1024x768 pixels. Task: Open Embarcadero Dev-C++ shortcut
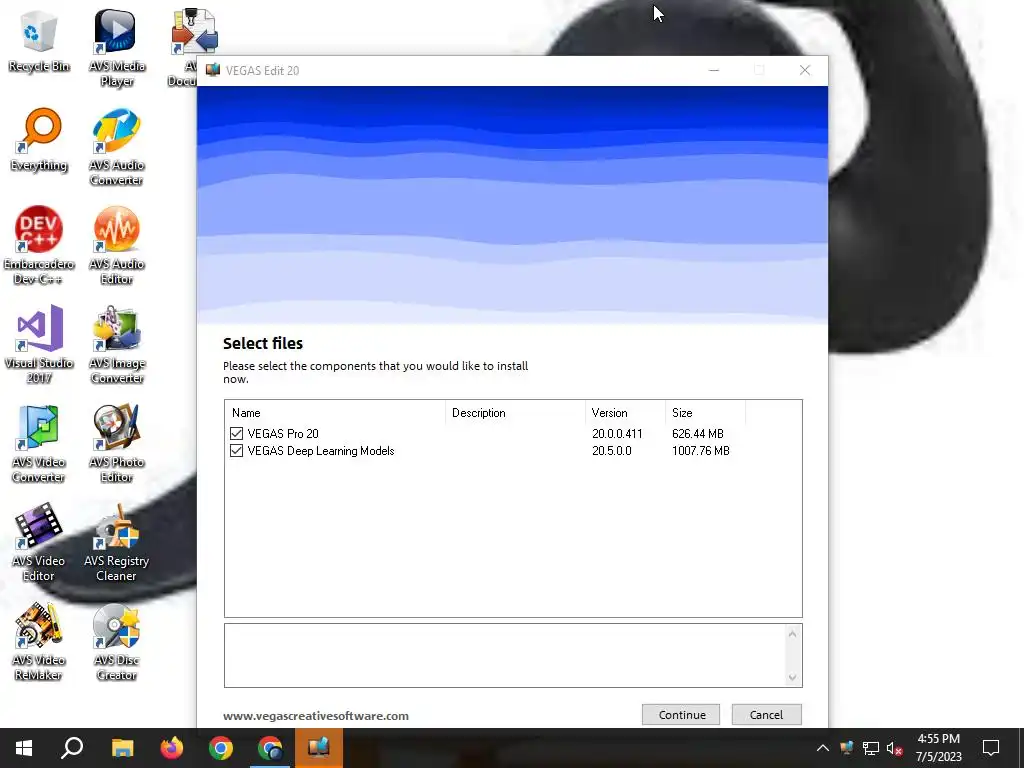pyautogui.click(x=39, y=246)
